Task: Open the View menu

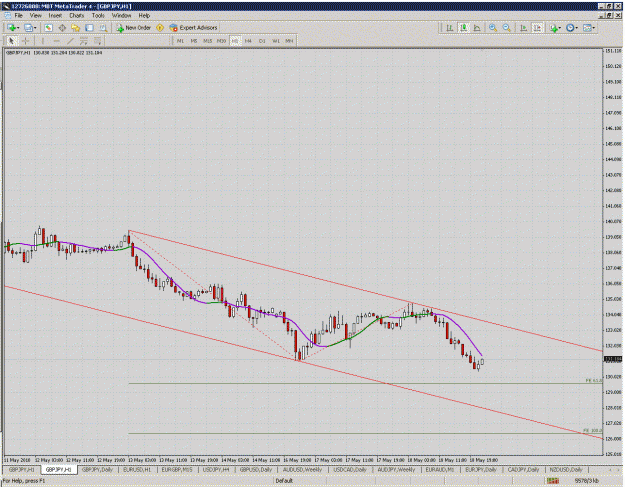Action: (35, 16)
